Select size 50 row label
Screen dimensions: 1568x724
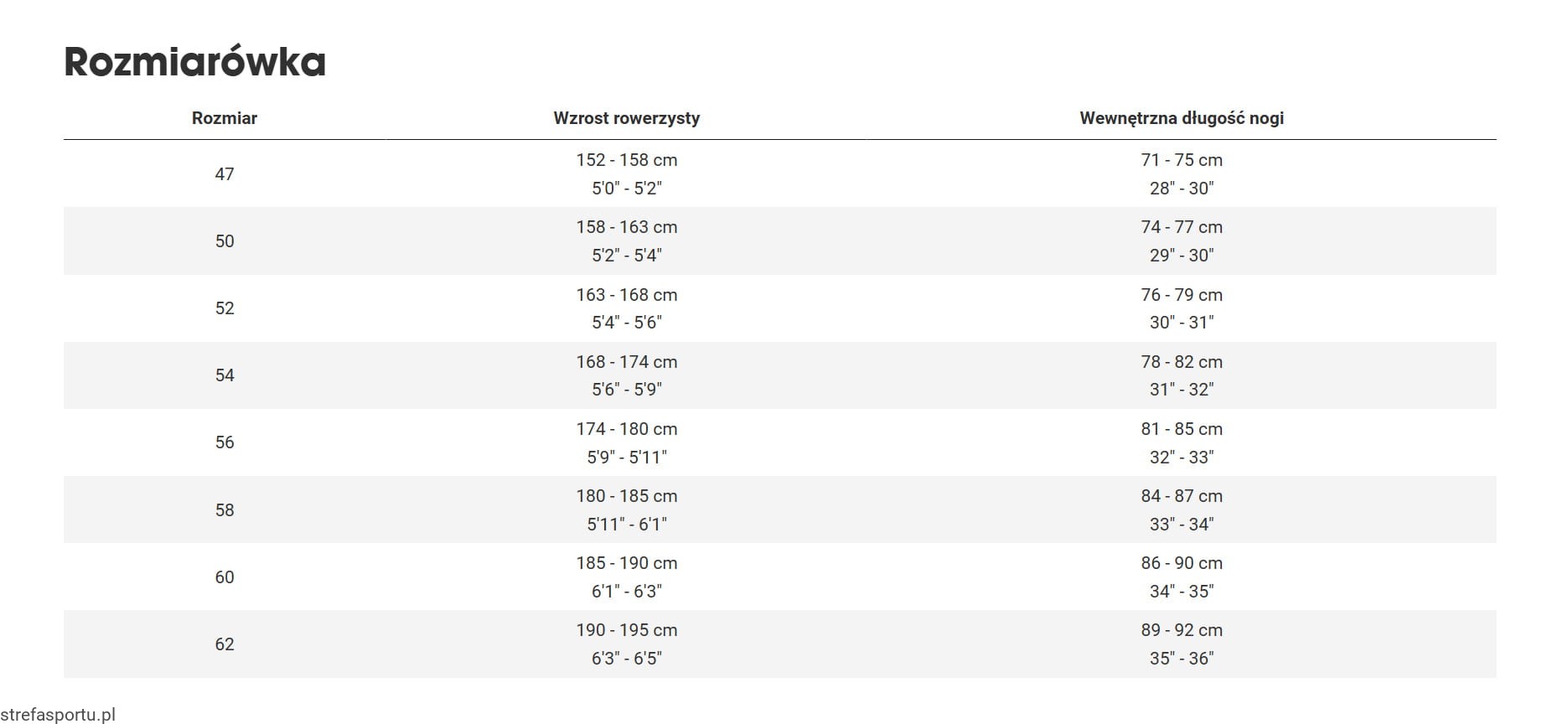tap(225, 241)
